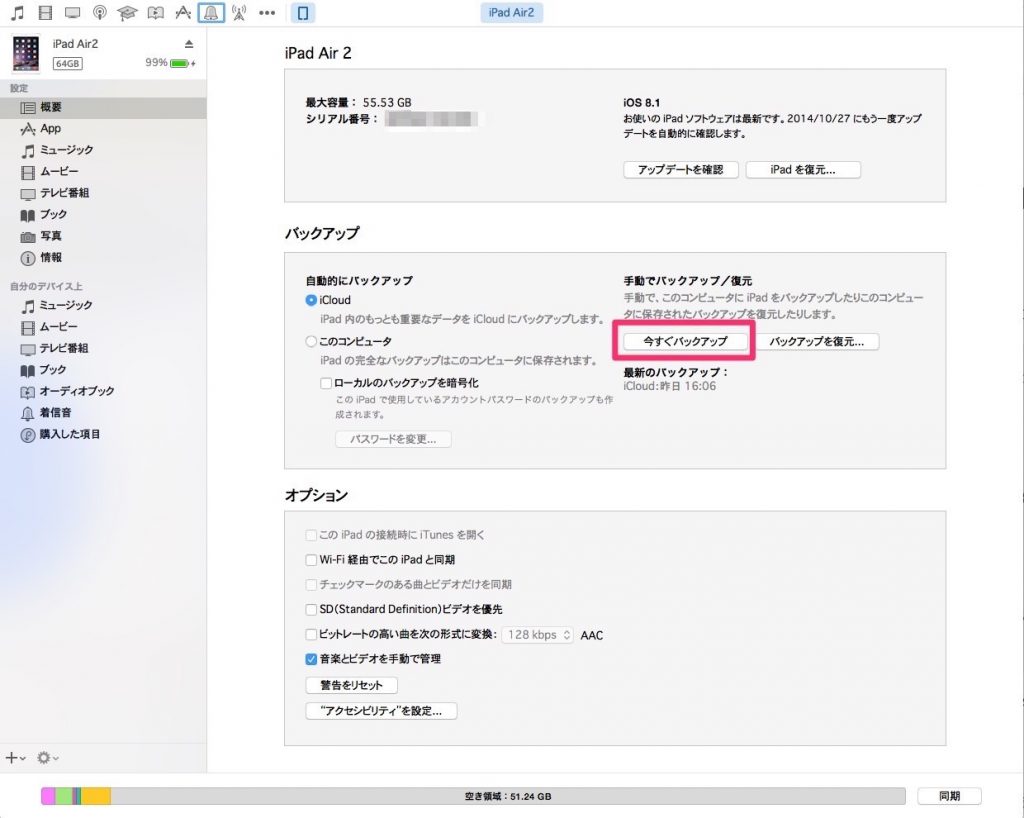Eject the iPad Air2 device
The image size is (1024, 818).
point(189,44)
